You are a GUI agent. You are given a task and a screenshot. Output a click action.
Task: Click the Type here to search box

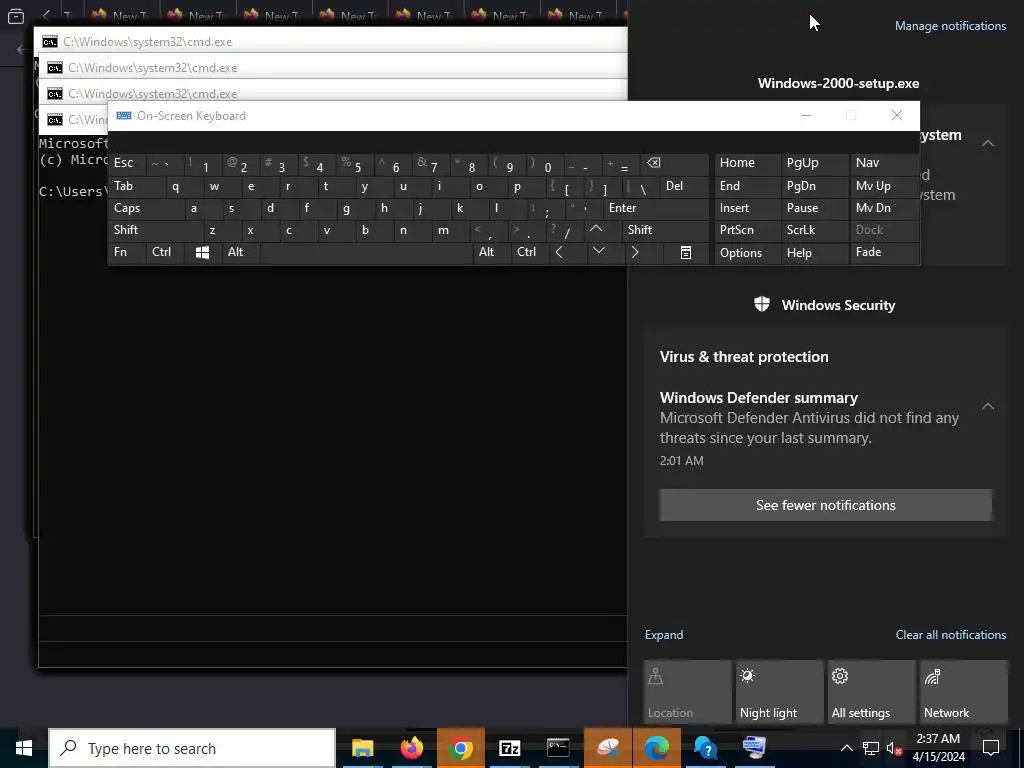[192, 748]
